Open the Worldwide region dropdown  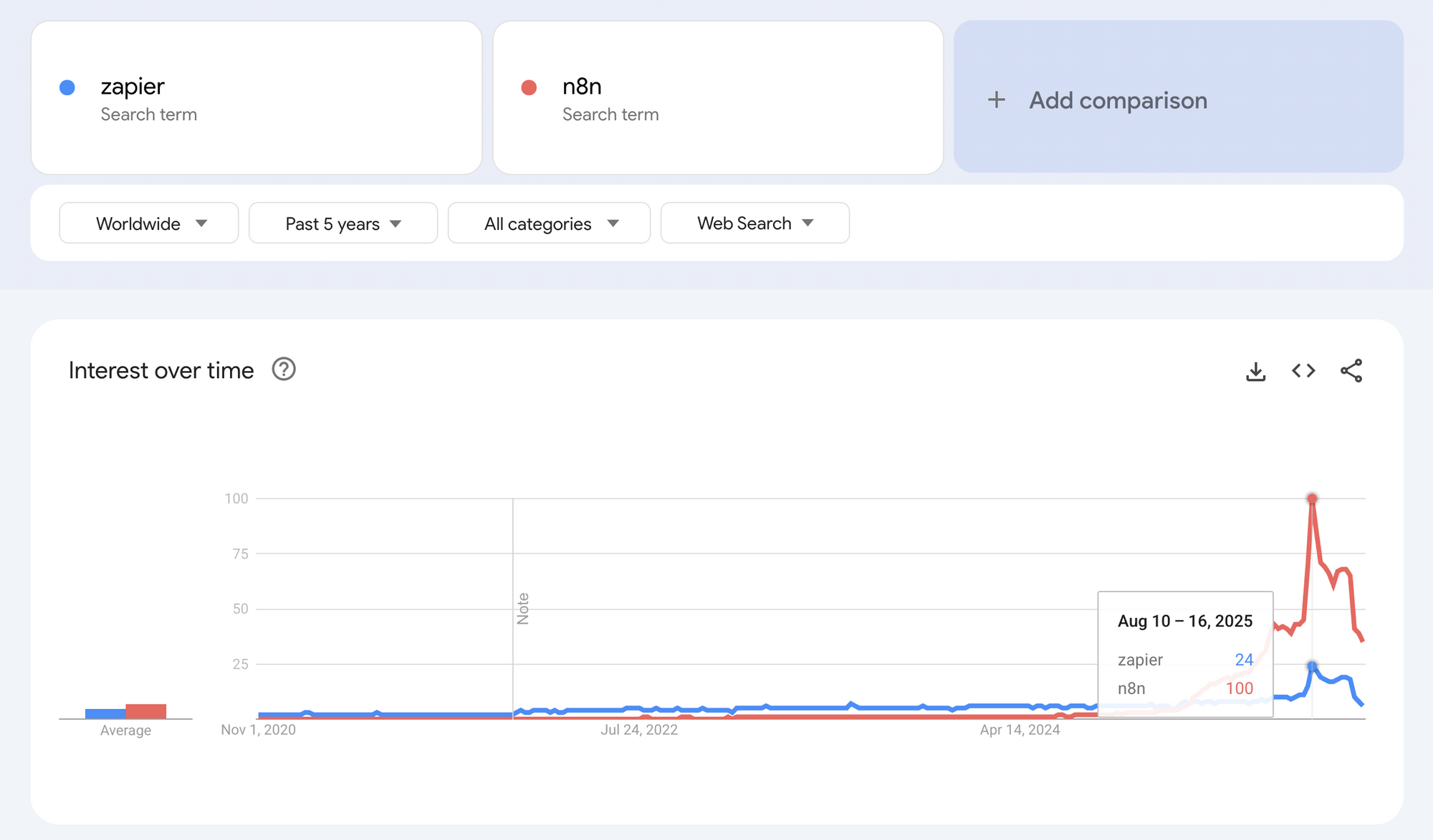(x=148, y=223)
